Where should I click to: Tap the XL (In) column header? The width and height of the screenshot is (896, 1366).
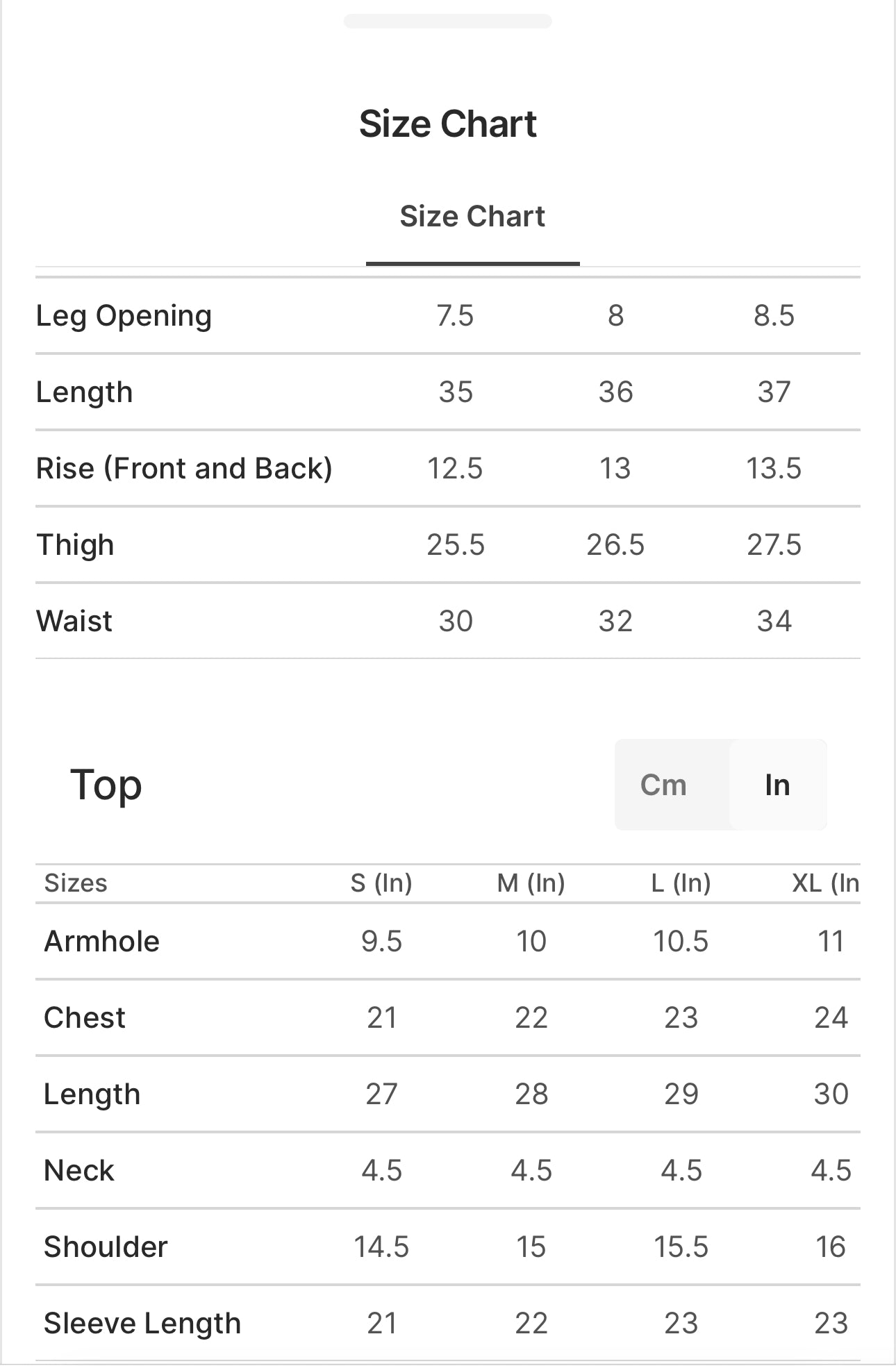coord(825,883)
